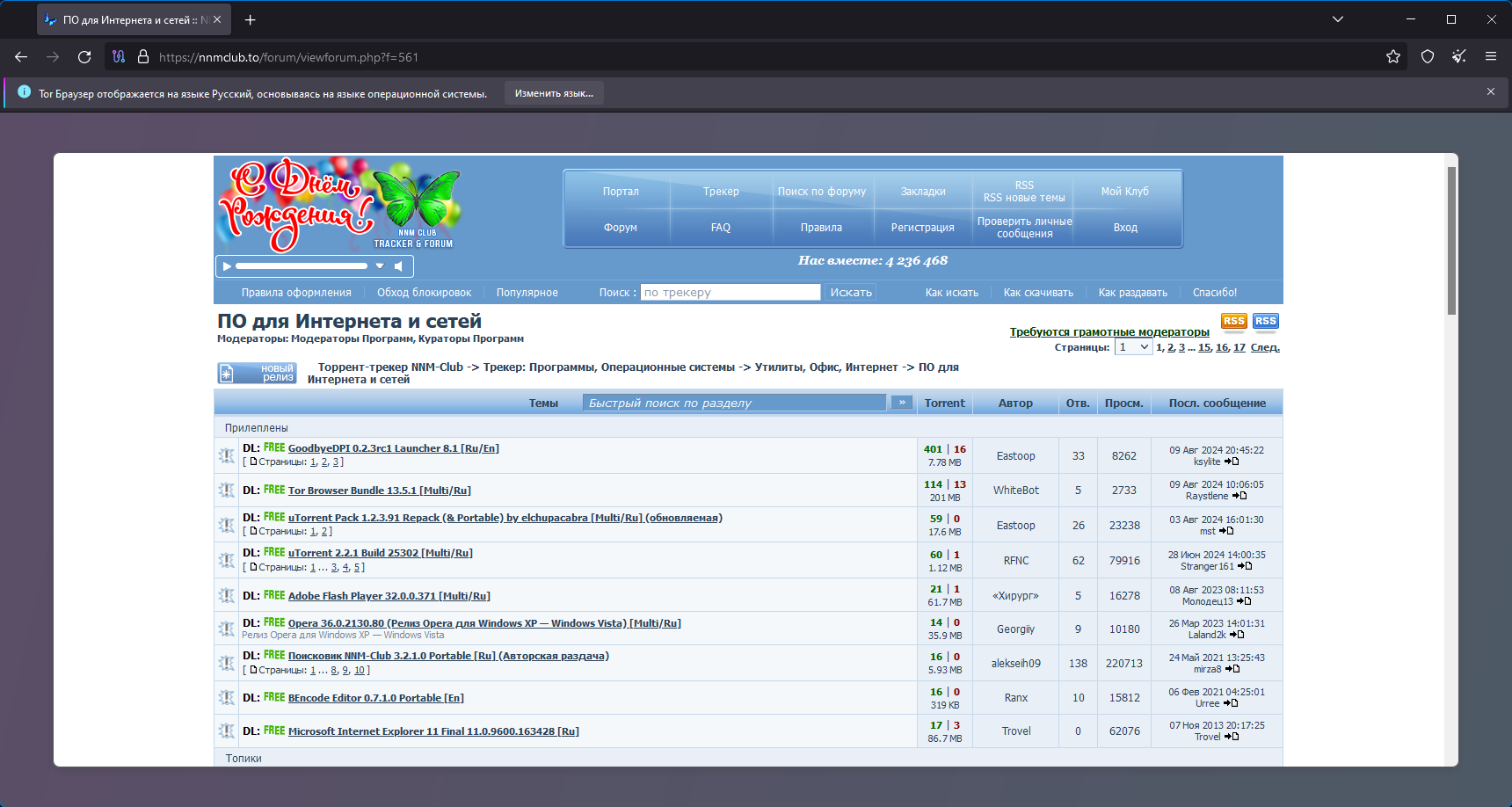Open the browser hamburger application menu
Image resolution: width=1512 pixels, height=807 pixels.
(1491, 57)
